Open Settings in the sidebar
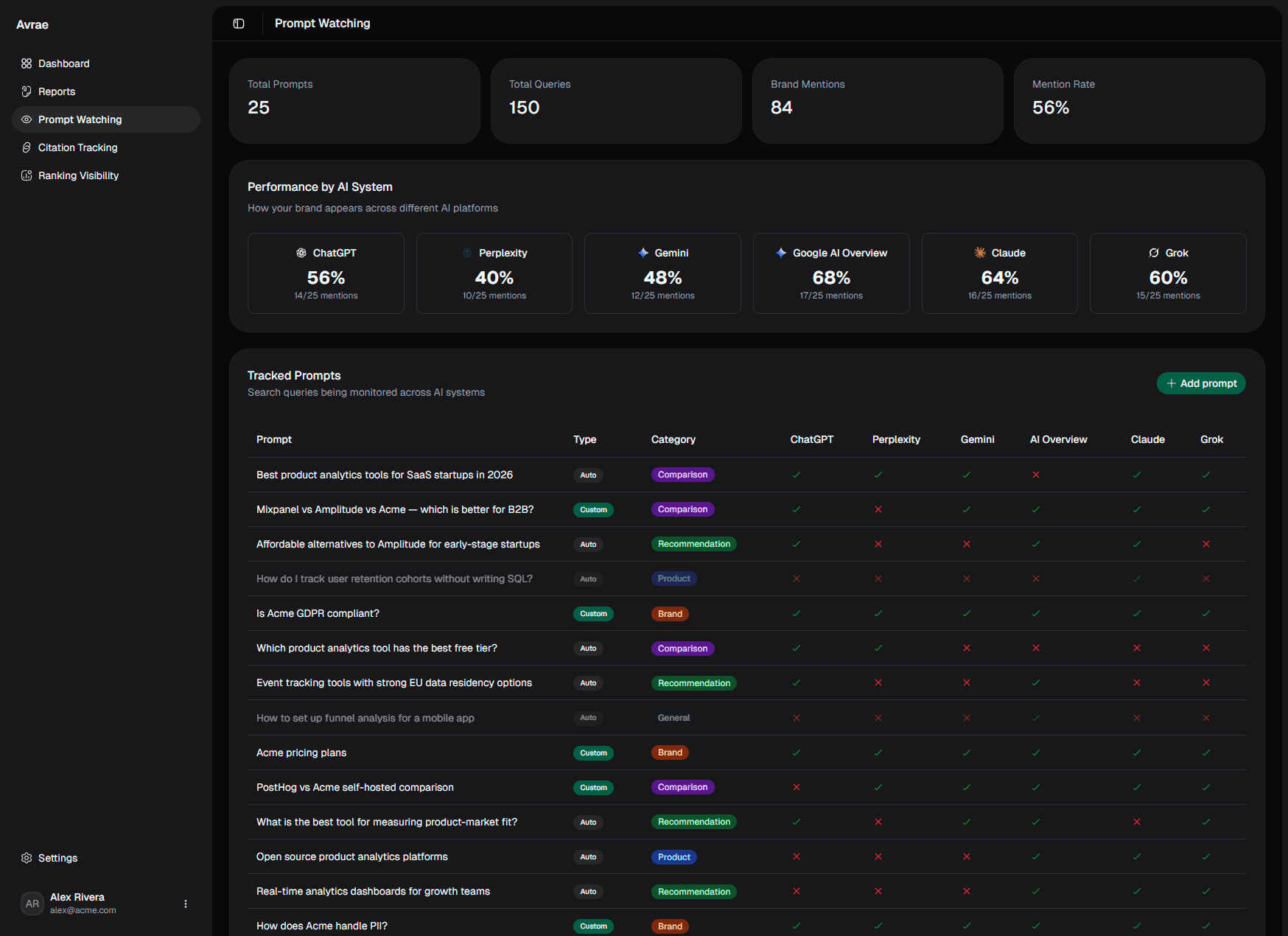Viewport: 1288px width, 936px height. click(106, 858)
